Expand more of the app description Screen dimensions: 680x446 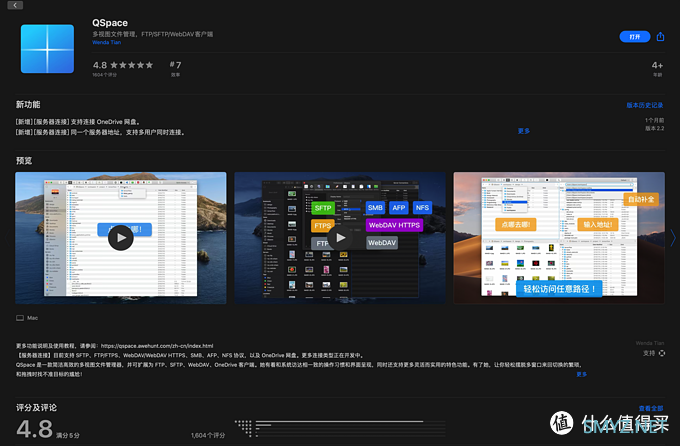(x=582, y=374)
